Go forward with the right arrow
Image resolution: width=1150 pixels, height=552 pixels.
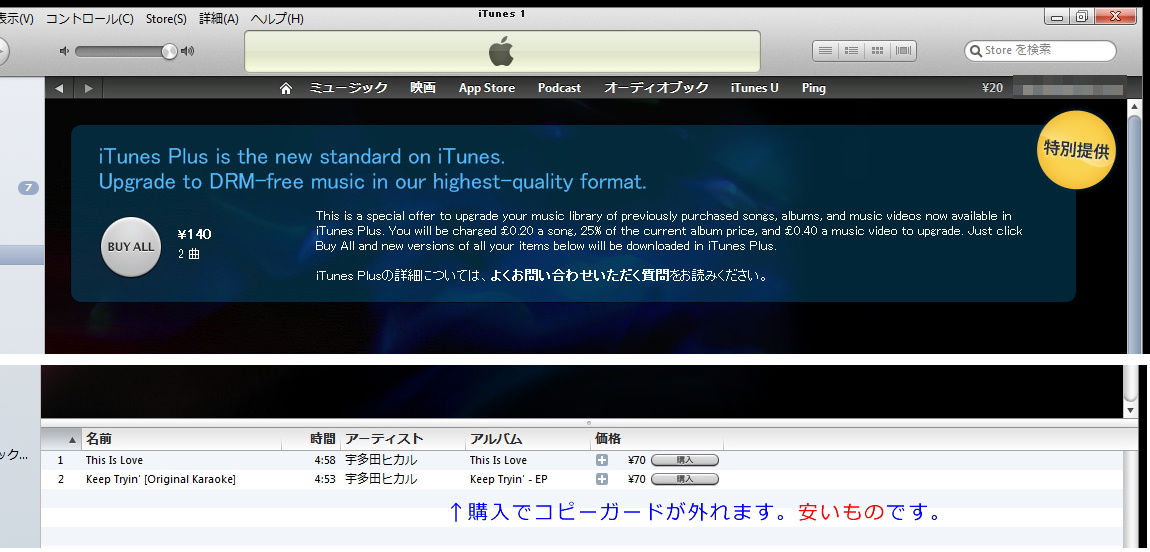point(88,88)
